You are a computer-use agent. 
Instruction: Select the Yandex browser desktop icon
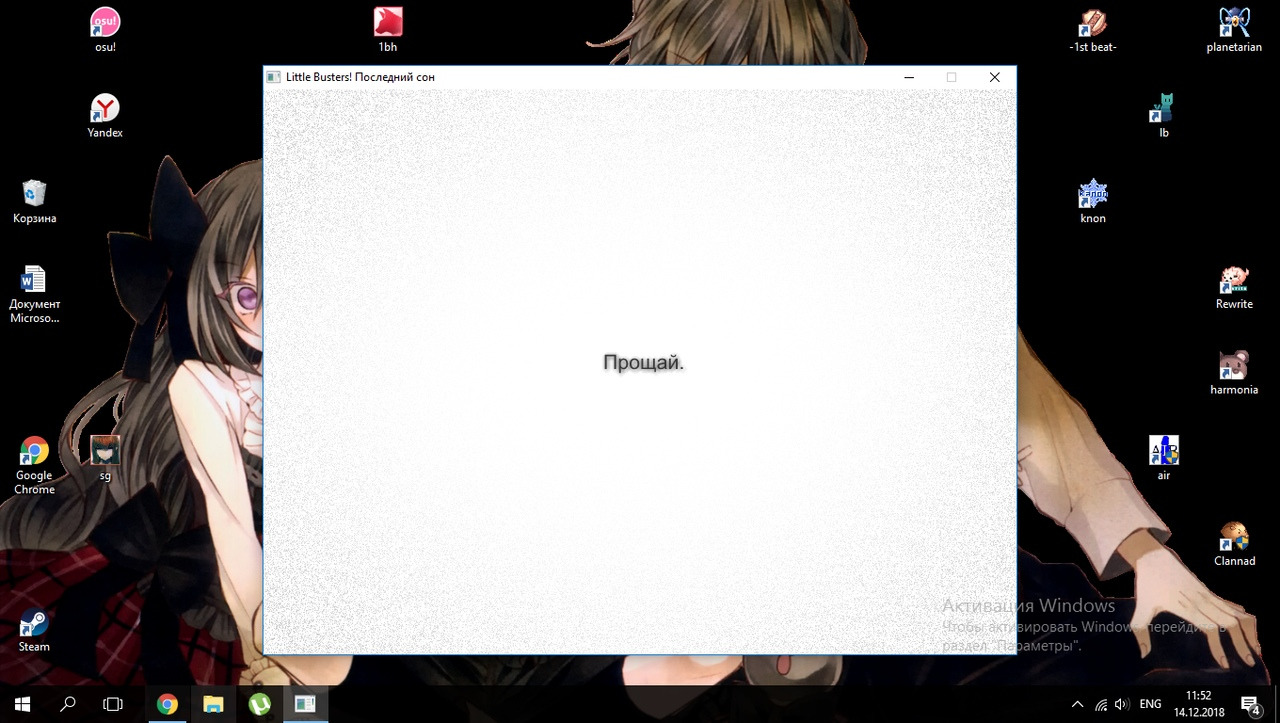105,108
